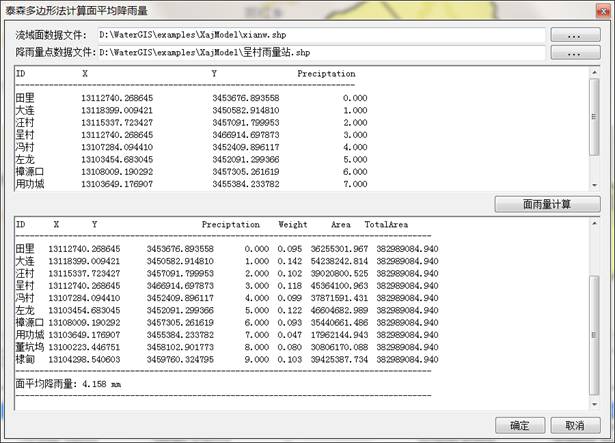
Task: Click area value 46604682.989 for 左龙
Action: point(339,310)
